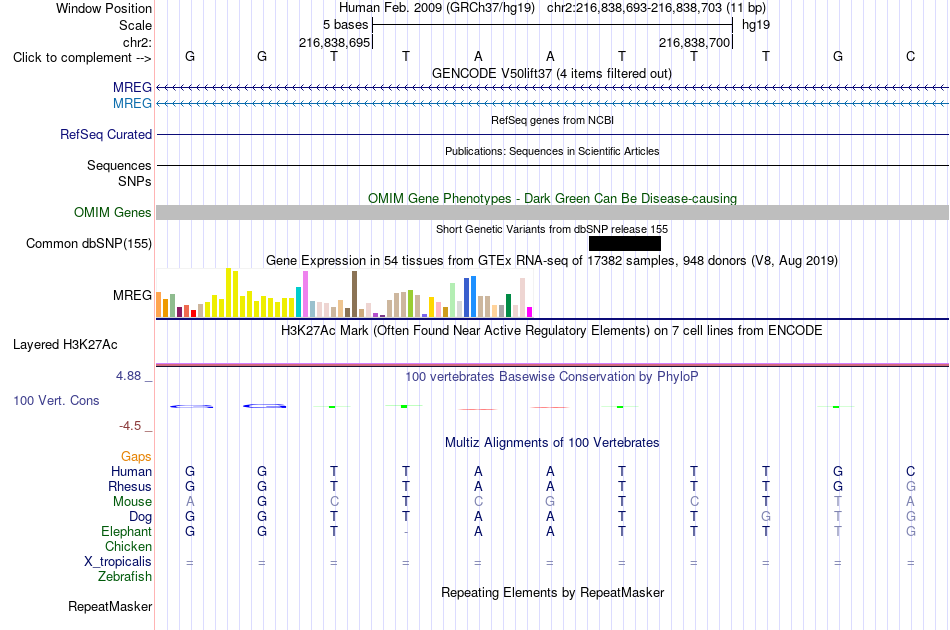Viewport: 950px width, 630px height.
Task: Select the 'Scale' label at left
Action: [135, 25]
